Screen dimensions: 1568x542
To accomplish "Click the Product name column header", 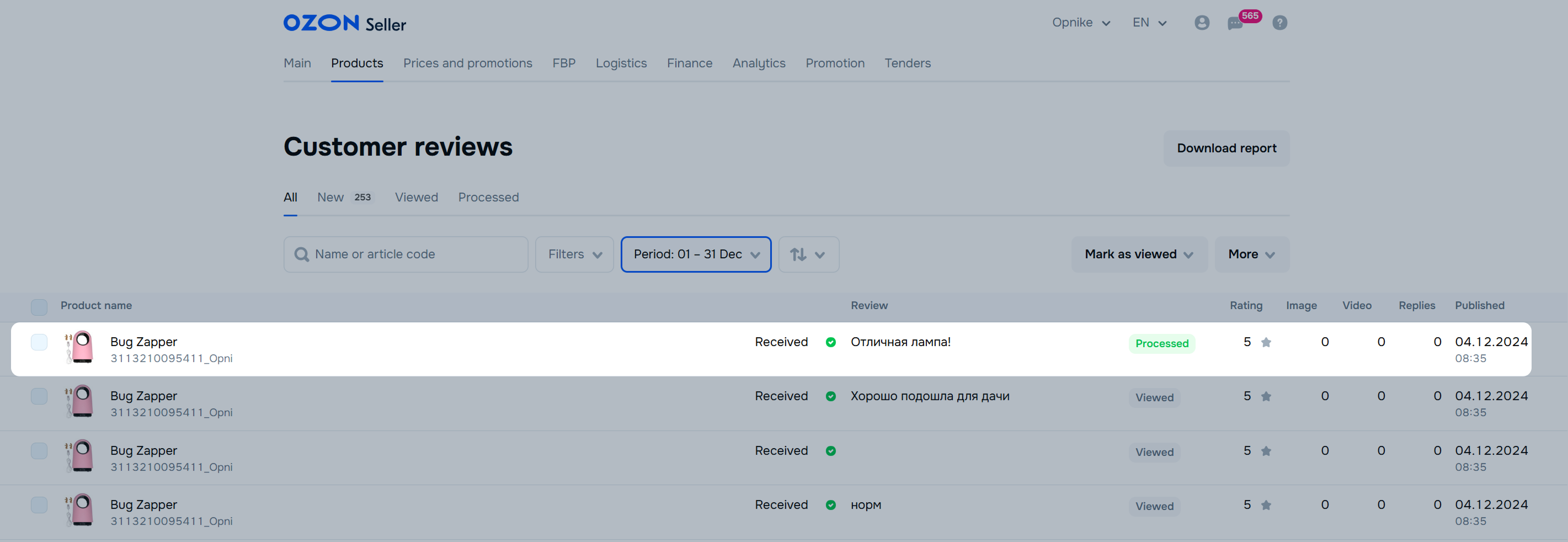I will (96, 306).
